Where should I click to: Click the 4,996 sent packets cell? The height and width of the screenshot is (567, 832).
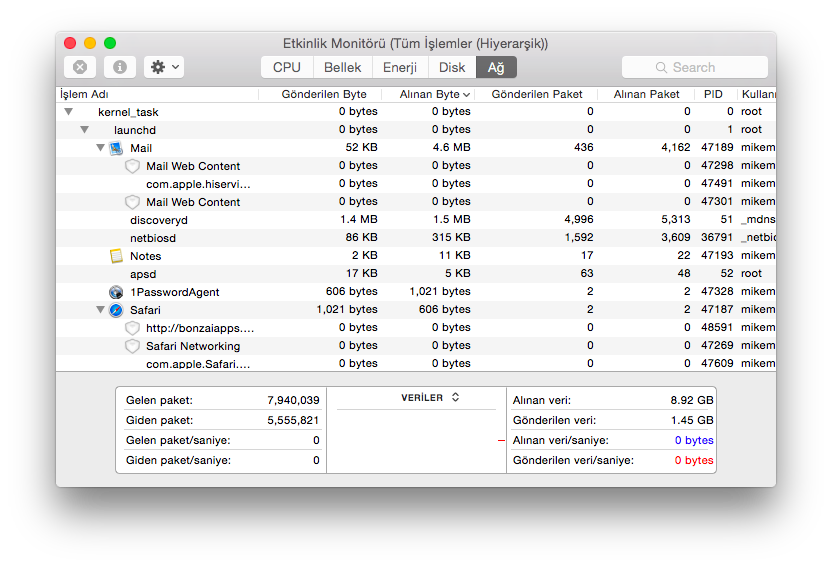point(579,220)
